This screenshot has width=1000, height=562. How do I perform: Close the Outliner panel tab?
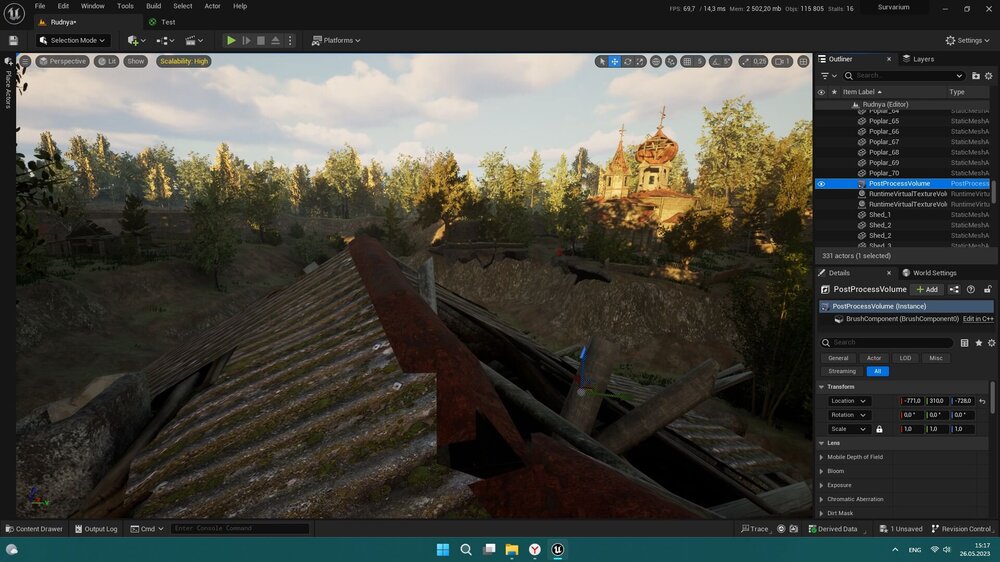pos(889,59)
